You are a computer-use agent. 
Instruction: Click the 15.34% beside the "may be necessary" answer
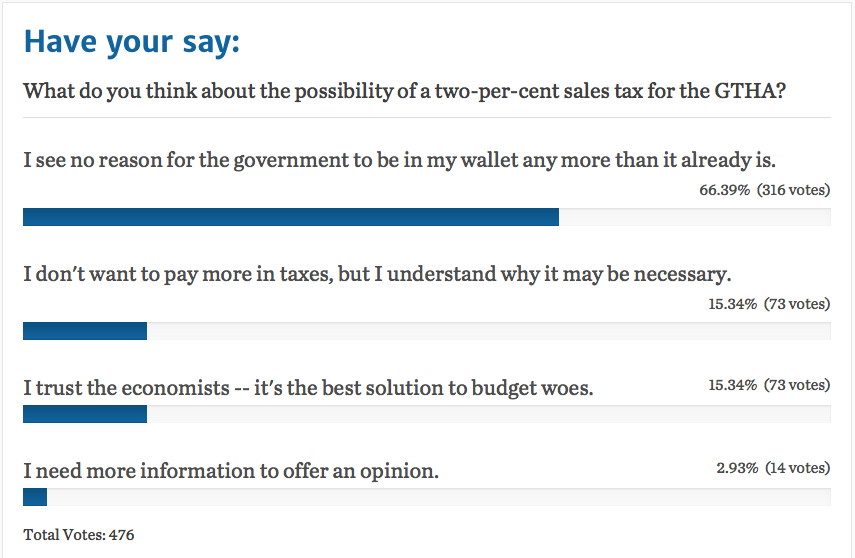pos(731,305)
